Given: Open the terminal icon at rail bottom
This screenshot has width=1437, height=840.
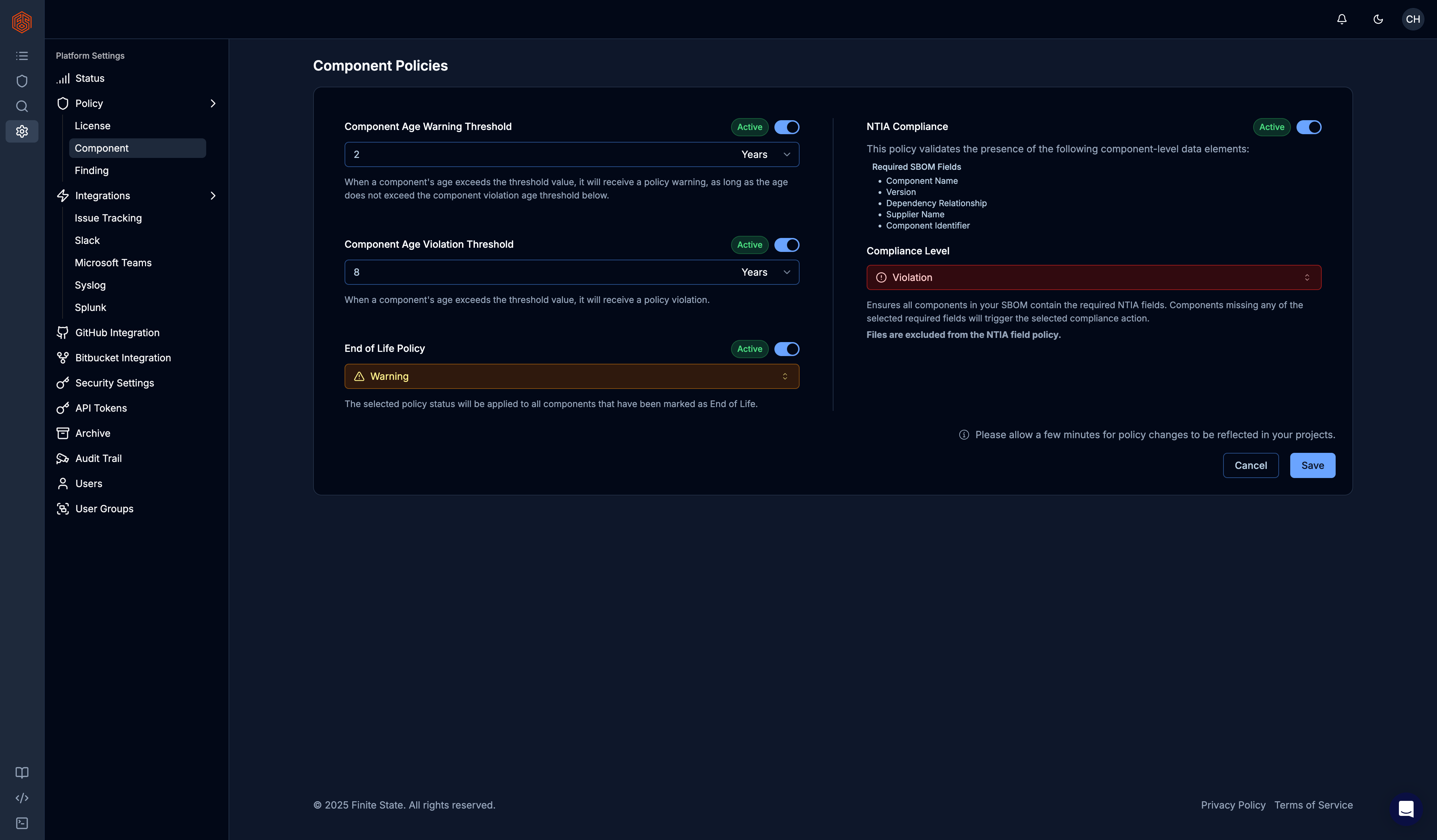Looking at the screenshot, I should [22, 823].
